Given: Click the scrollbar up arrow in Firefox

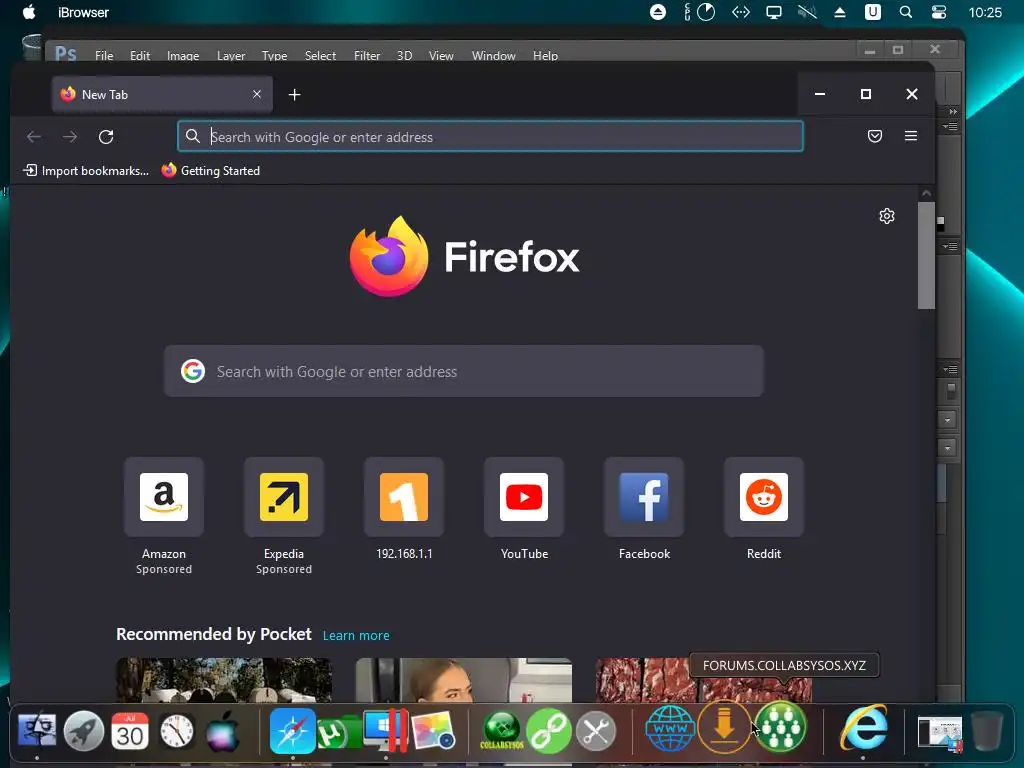Looking at the screenshot, I should coord(926,193).
